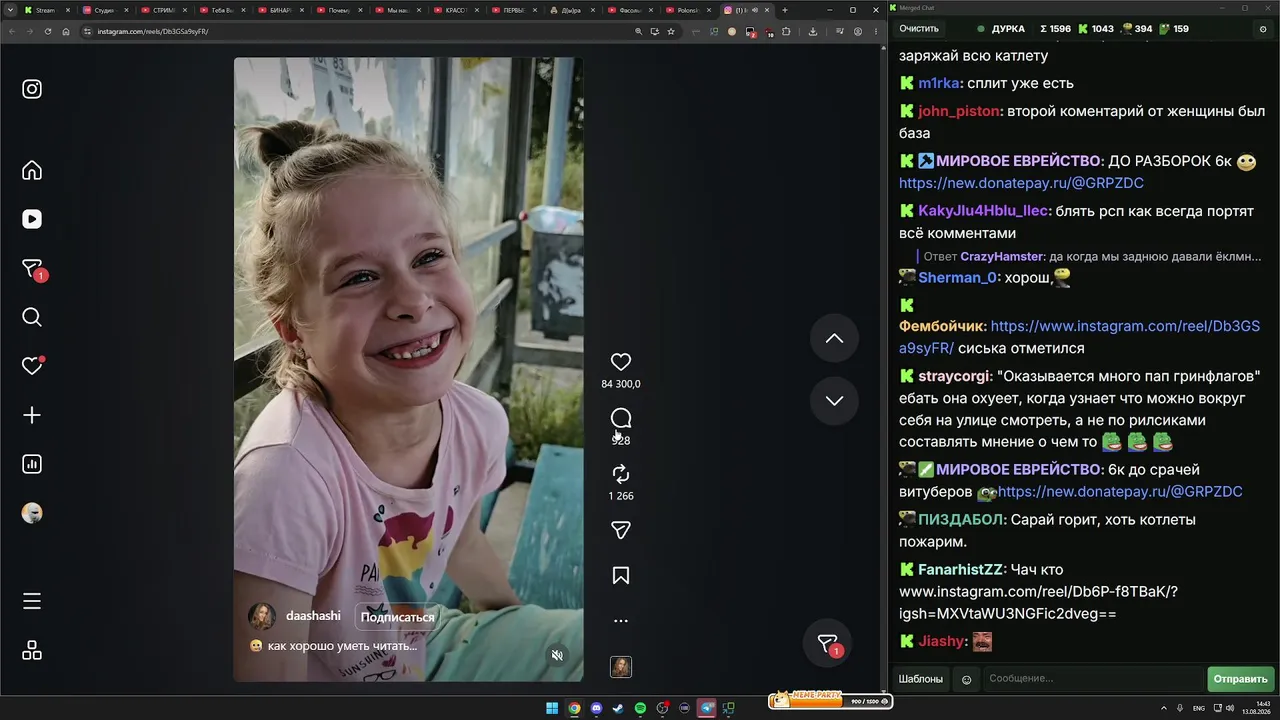The width and height of the screenshot is (1280, 720).
Task: Go to the previous reel with up arrow
Action: 834,338
